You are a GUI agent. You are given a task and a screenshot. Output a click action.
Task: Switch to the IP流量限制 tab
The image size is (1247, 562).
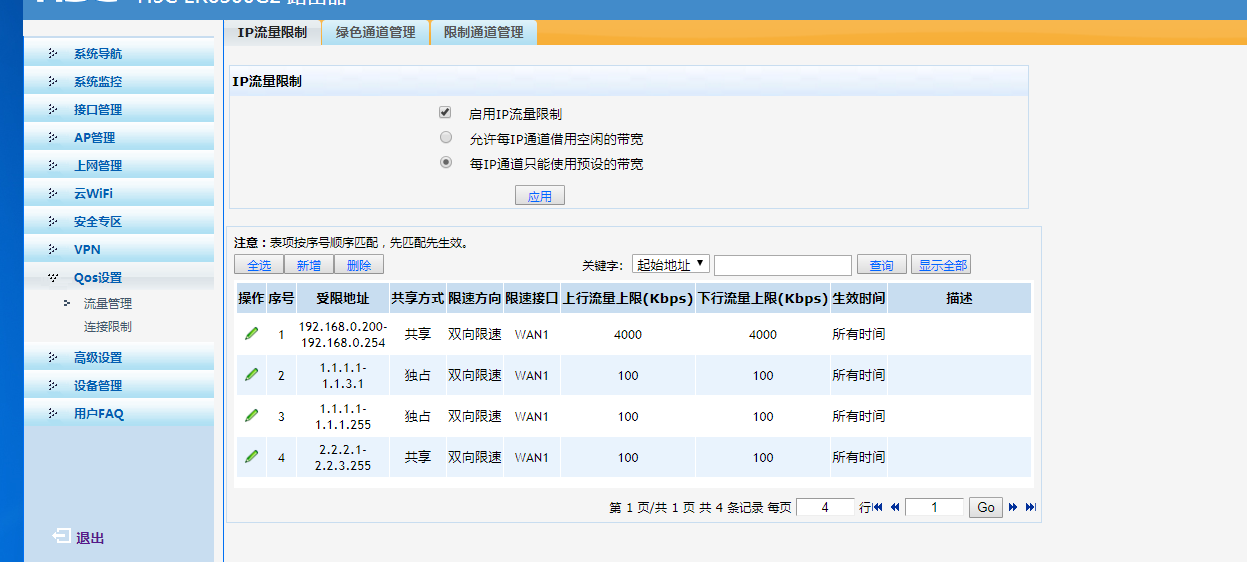[272, 32]
